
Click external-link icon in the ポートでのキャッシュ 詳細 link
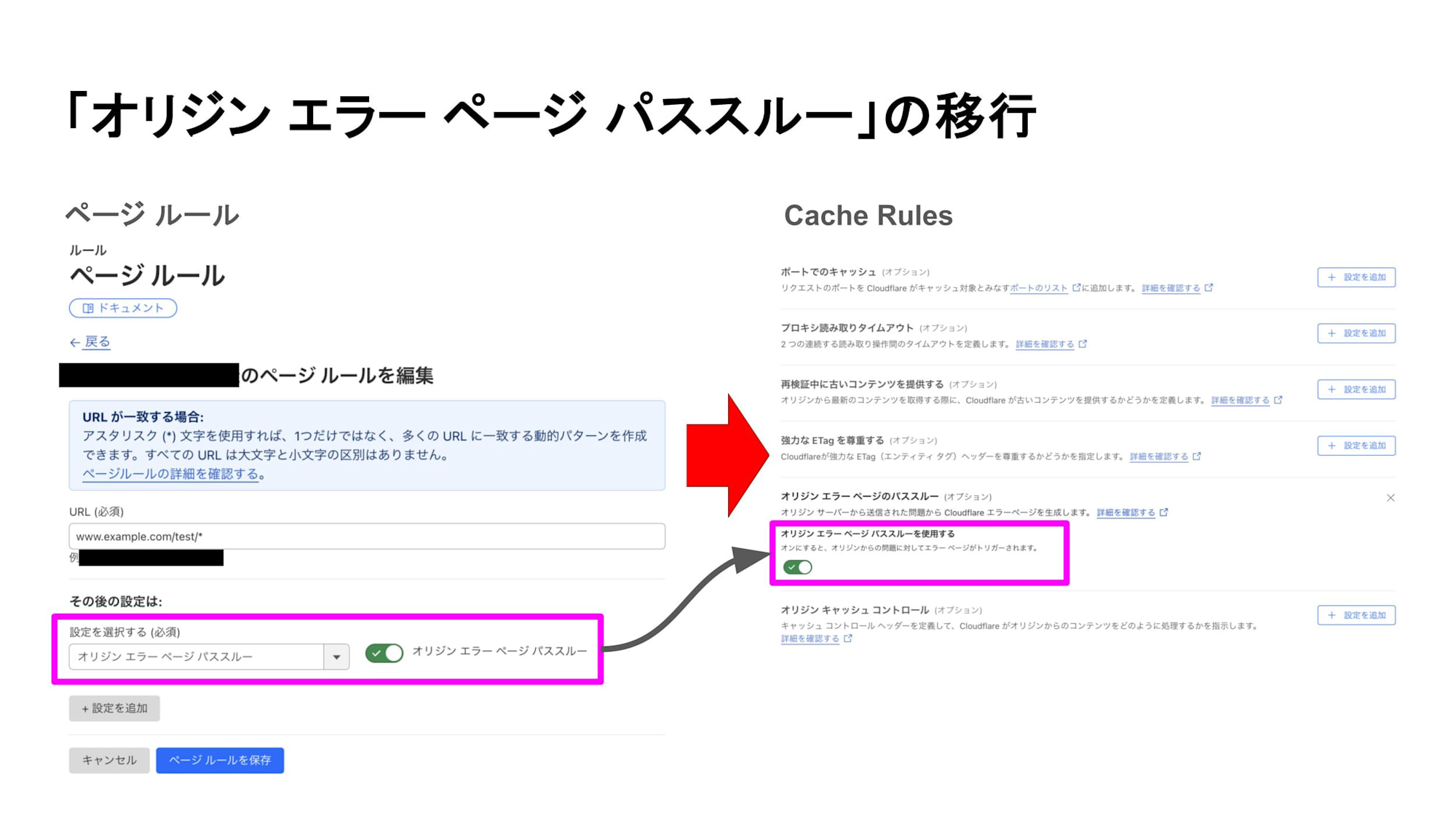coord(1208,288)
